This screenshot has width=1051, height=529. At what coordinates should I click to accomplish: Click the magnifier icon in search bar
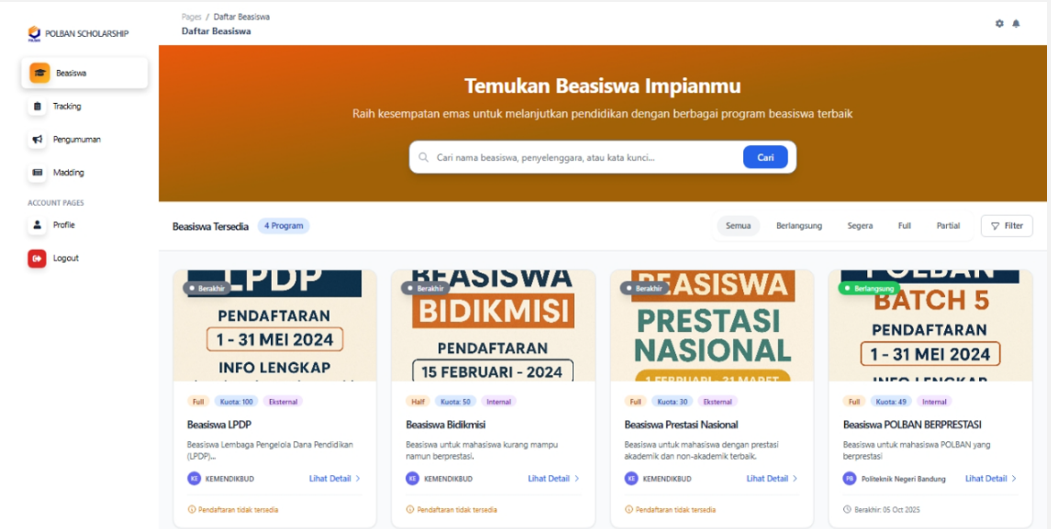click(423, 158)
